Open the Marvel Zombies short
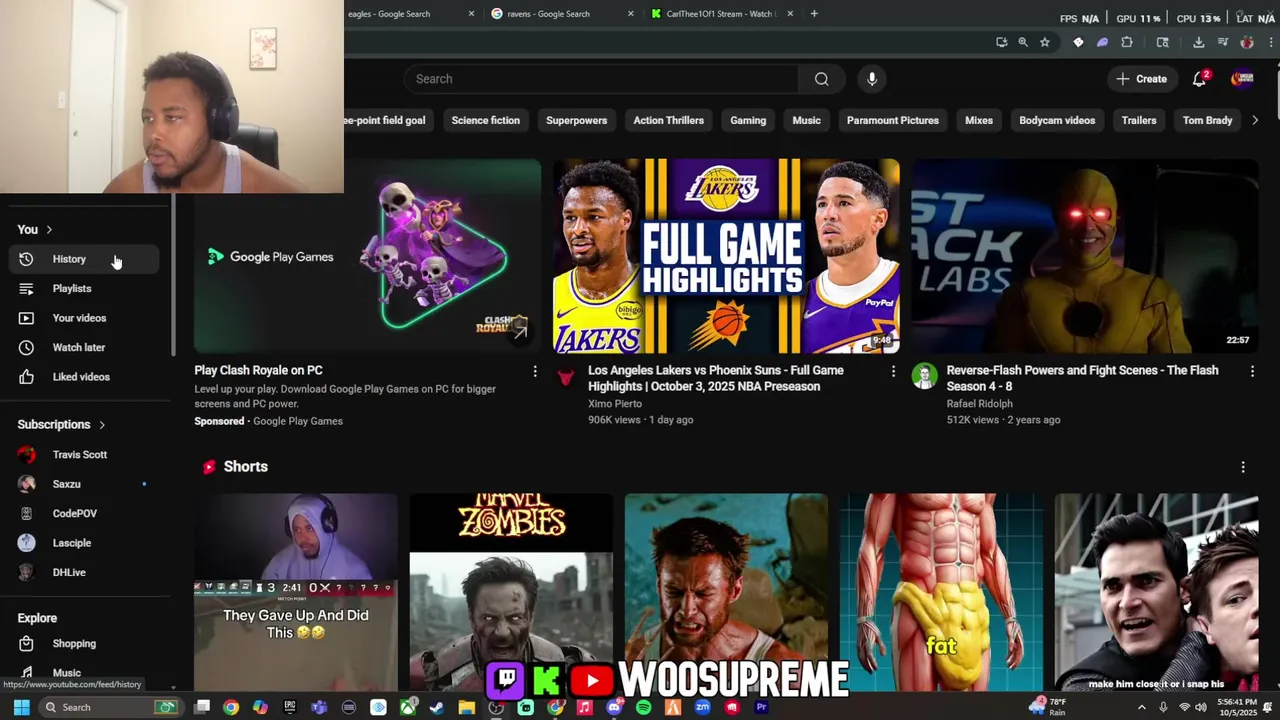The height and width of the screenshot is (720, 1280). coord(511,592)
